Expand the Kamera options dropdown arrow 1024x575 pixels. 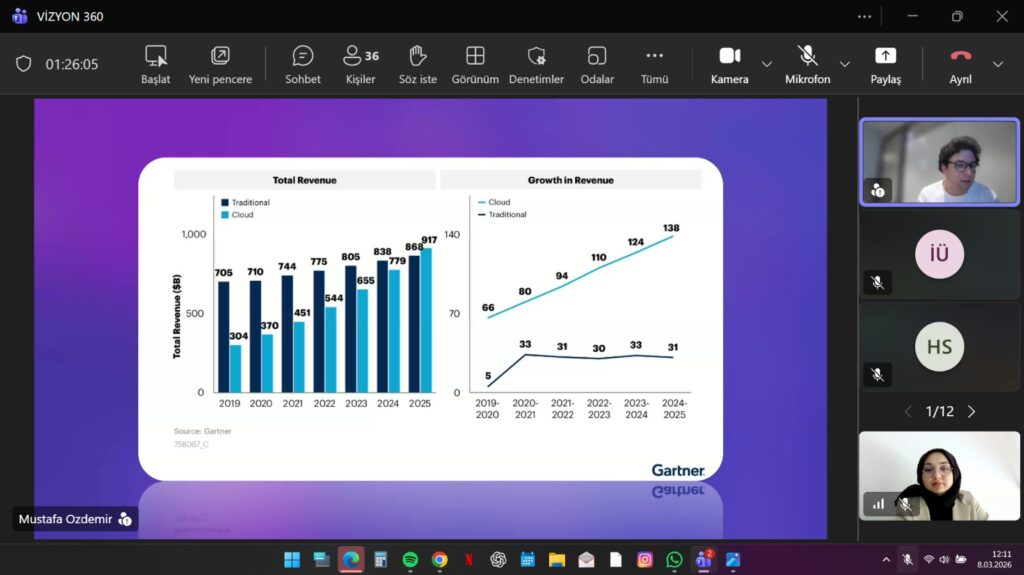(767, 64)
